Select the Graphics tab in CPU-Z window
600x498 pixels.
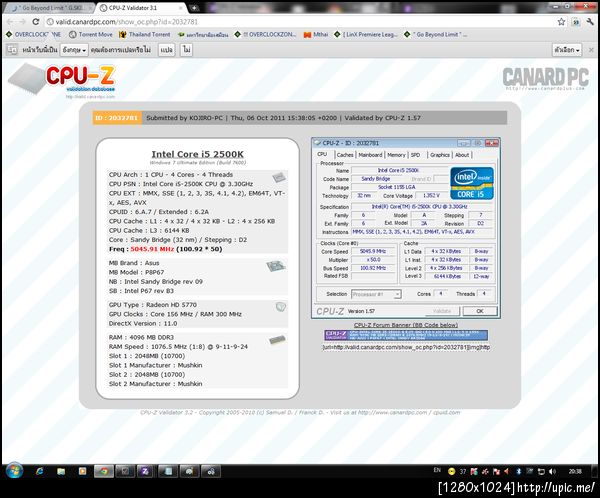click(440, 155)
